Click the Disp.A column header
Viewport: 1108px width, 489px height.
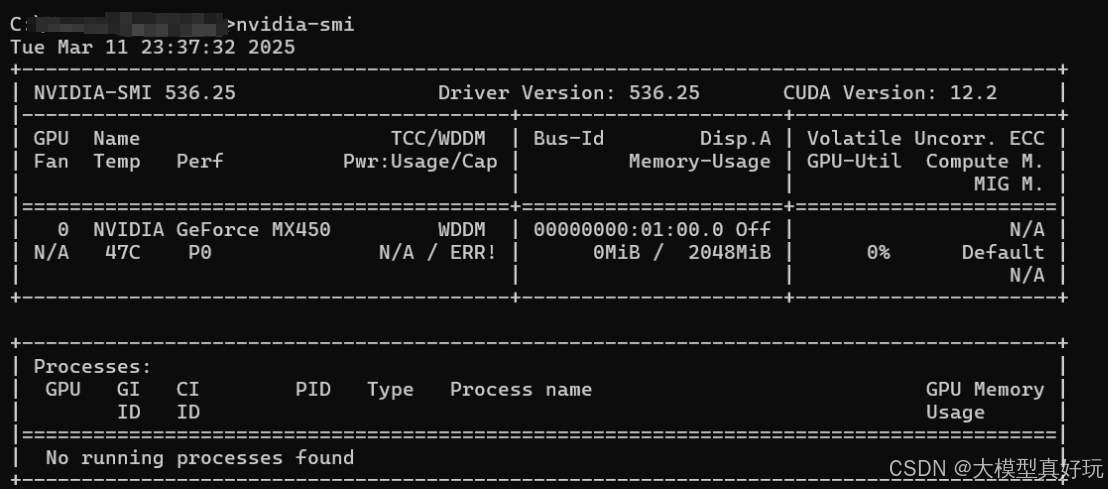click(x=736, y=139)
